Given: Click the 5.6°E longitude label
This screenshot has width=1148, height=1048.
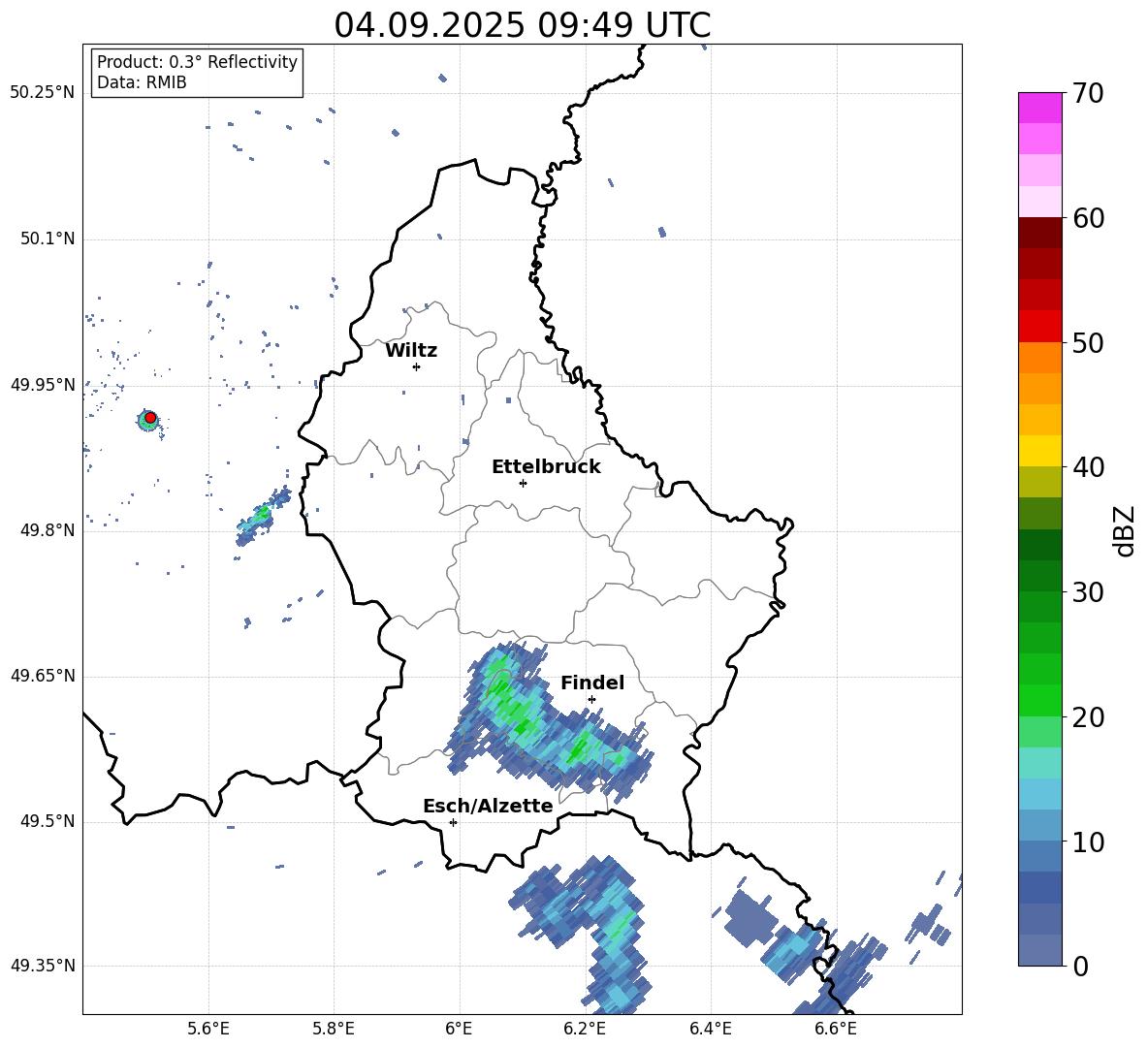Looking at the screenshot, I should point(208,1029).
